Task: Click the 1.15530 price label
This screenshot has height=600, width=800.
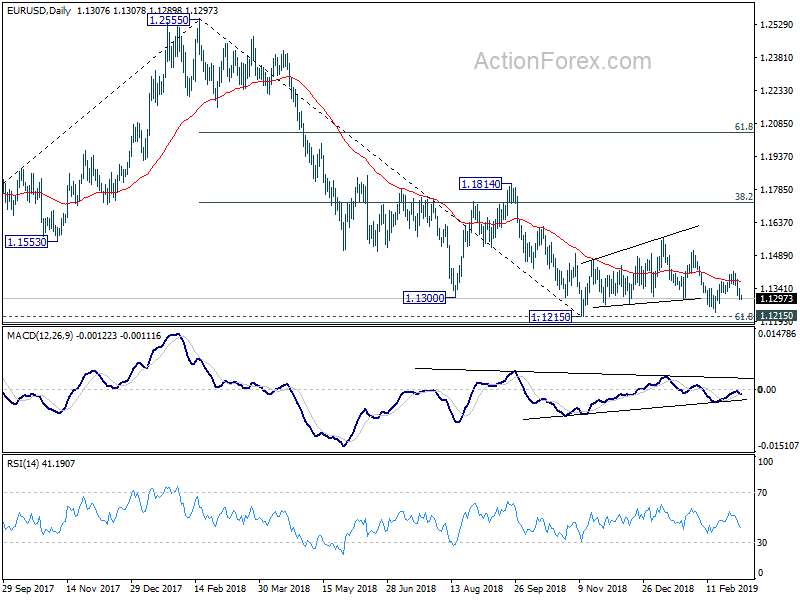Action: [x=27, y=242]
